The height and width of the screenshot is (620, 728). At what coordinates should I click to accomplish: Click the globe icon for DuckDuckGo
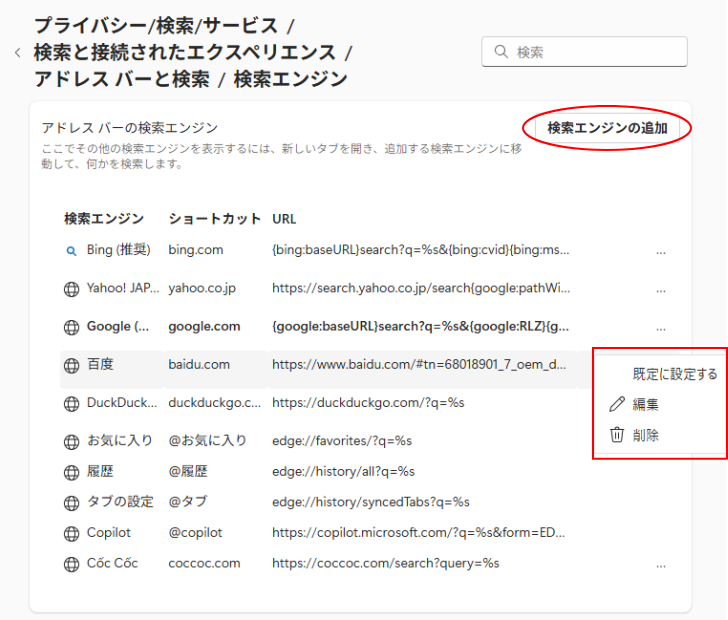pos(71,404)
